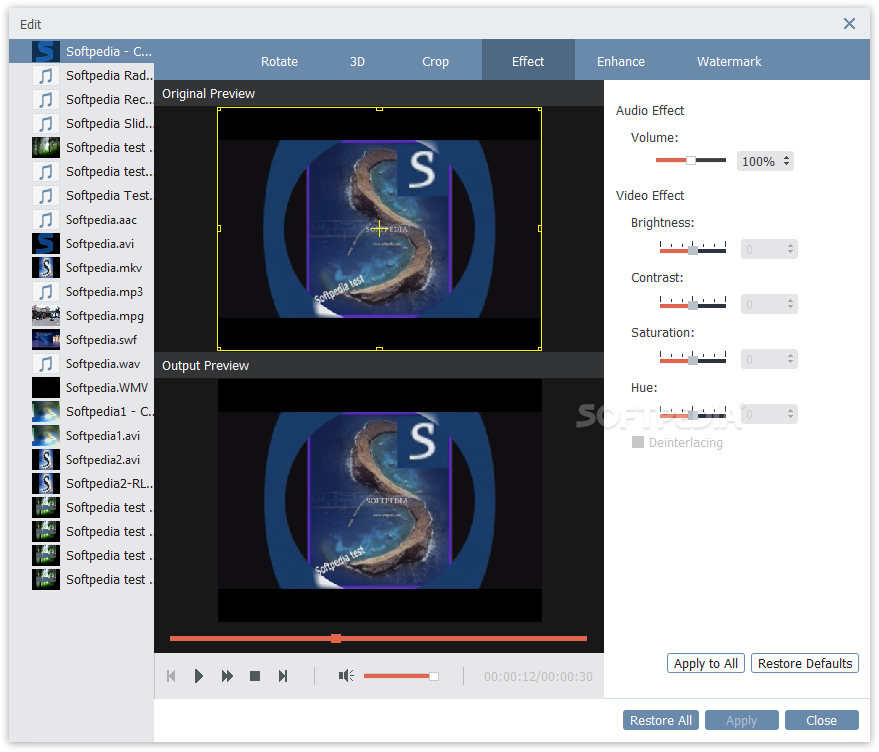
Task: Open the Rotate tab
Action: [x=279, y=62]
